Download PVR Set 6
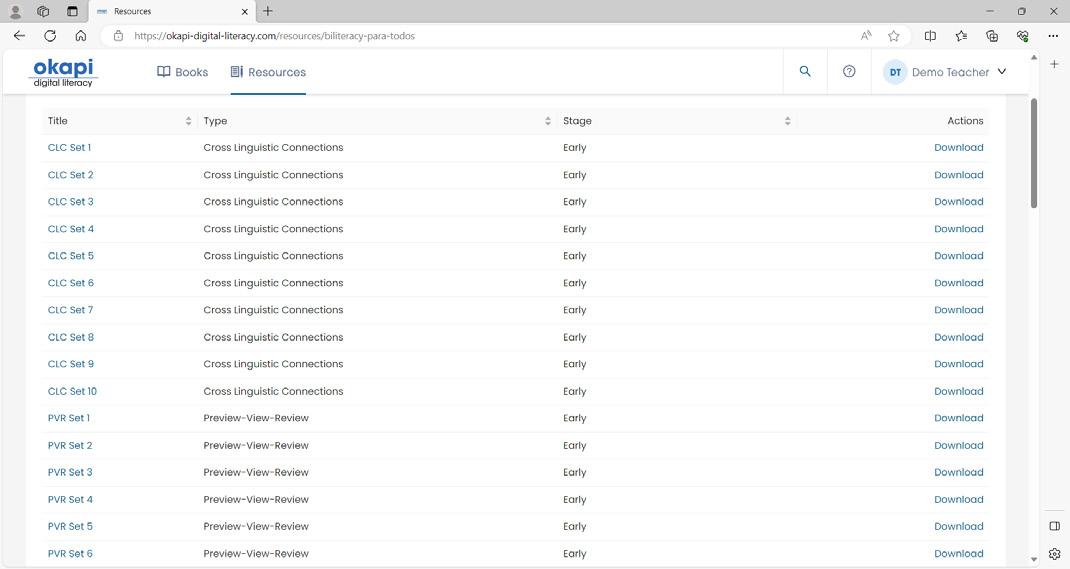This screenshot has width=1070, height=569. point(959,553)
